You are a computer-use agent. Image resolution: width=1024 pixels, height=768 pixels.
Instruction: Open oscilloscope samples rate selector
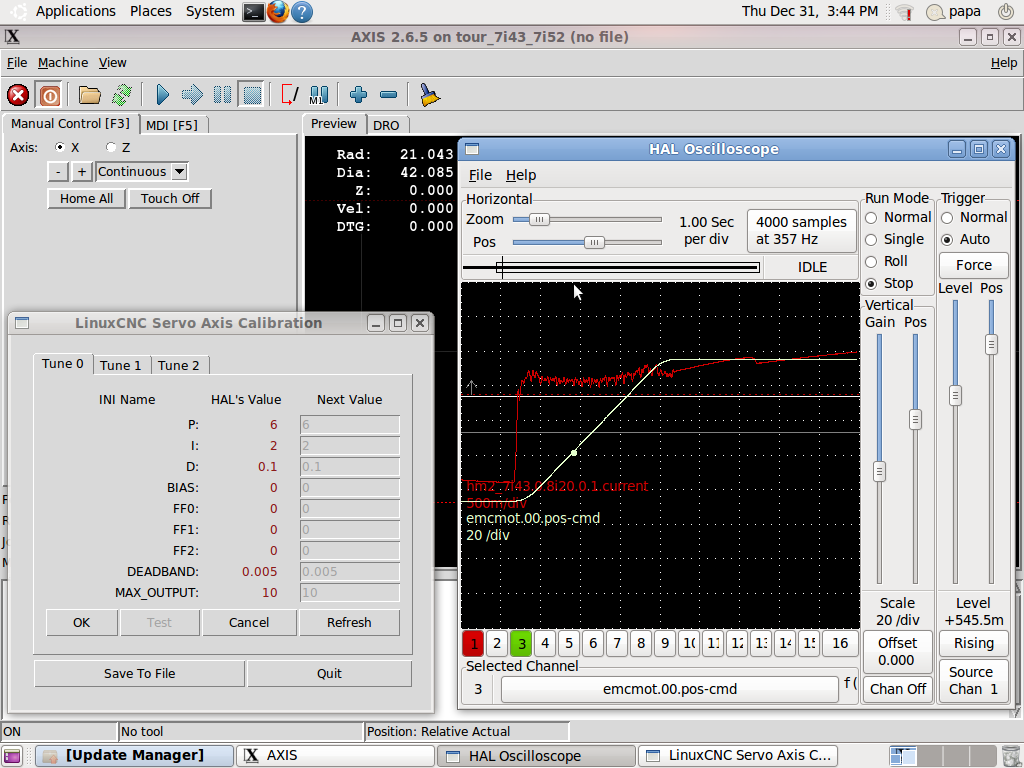(801, 231)
